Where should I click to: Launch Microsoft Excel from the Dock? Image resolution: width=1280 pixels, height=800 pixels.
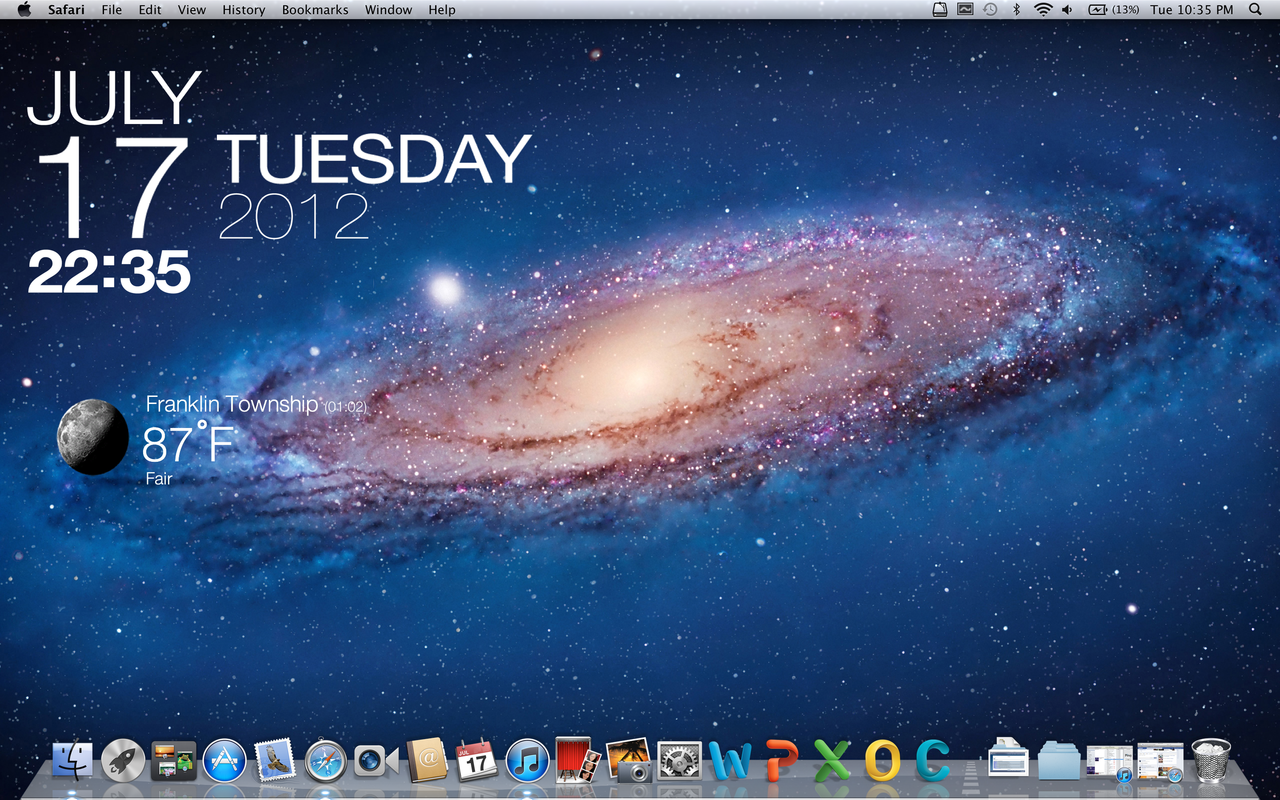click(832, 762)
